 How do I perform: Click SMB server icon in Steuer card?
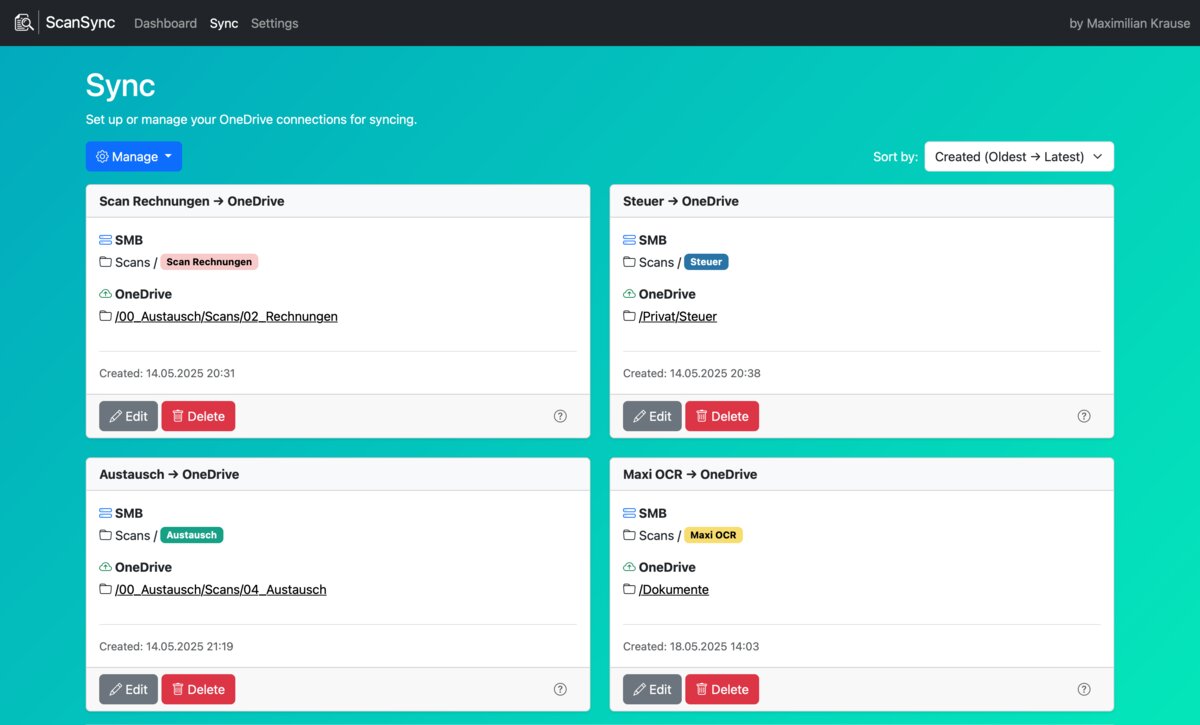(x=629, y=240)
